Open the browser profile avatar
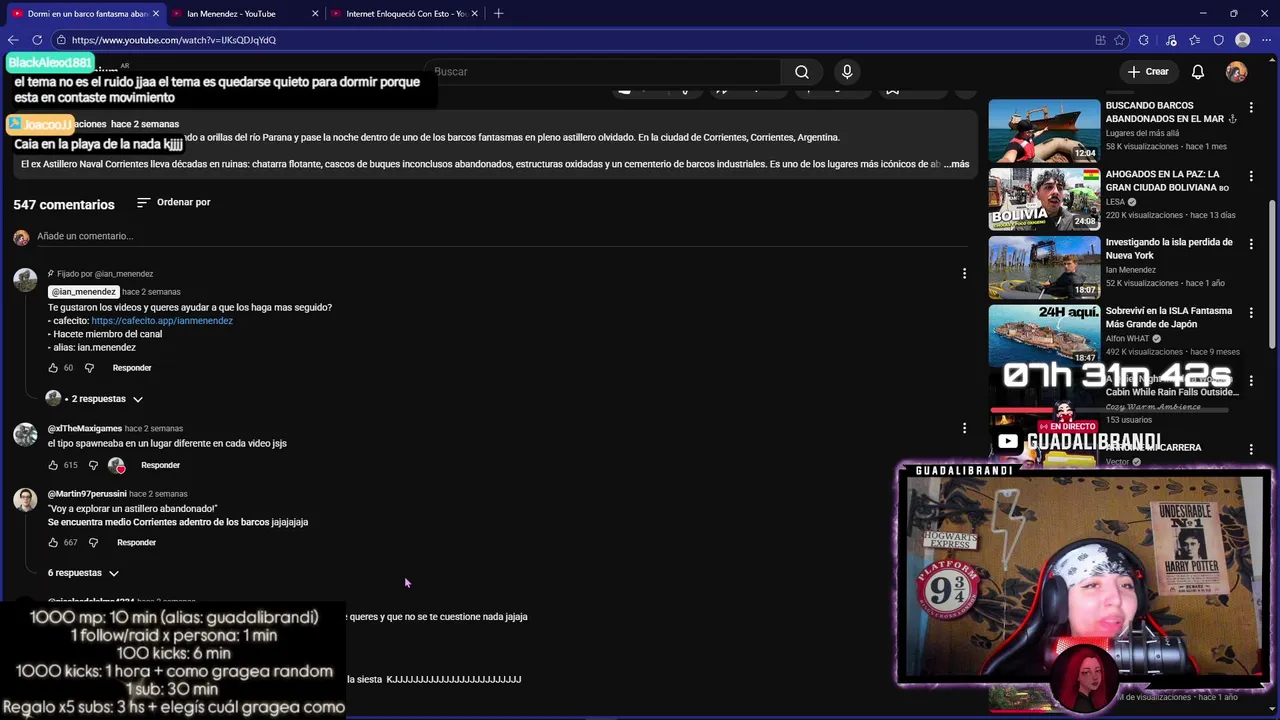Screen dimensions: 1280x720 tap(1243, 40)
